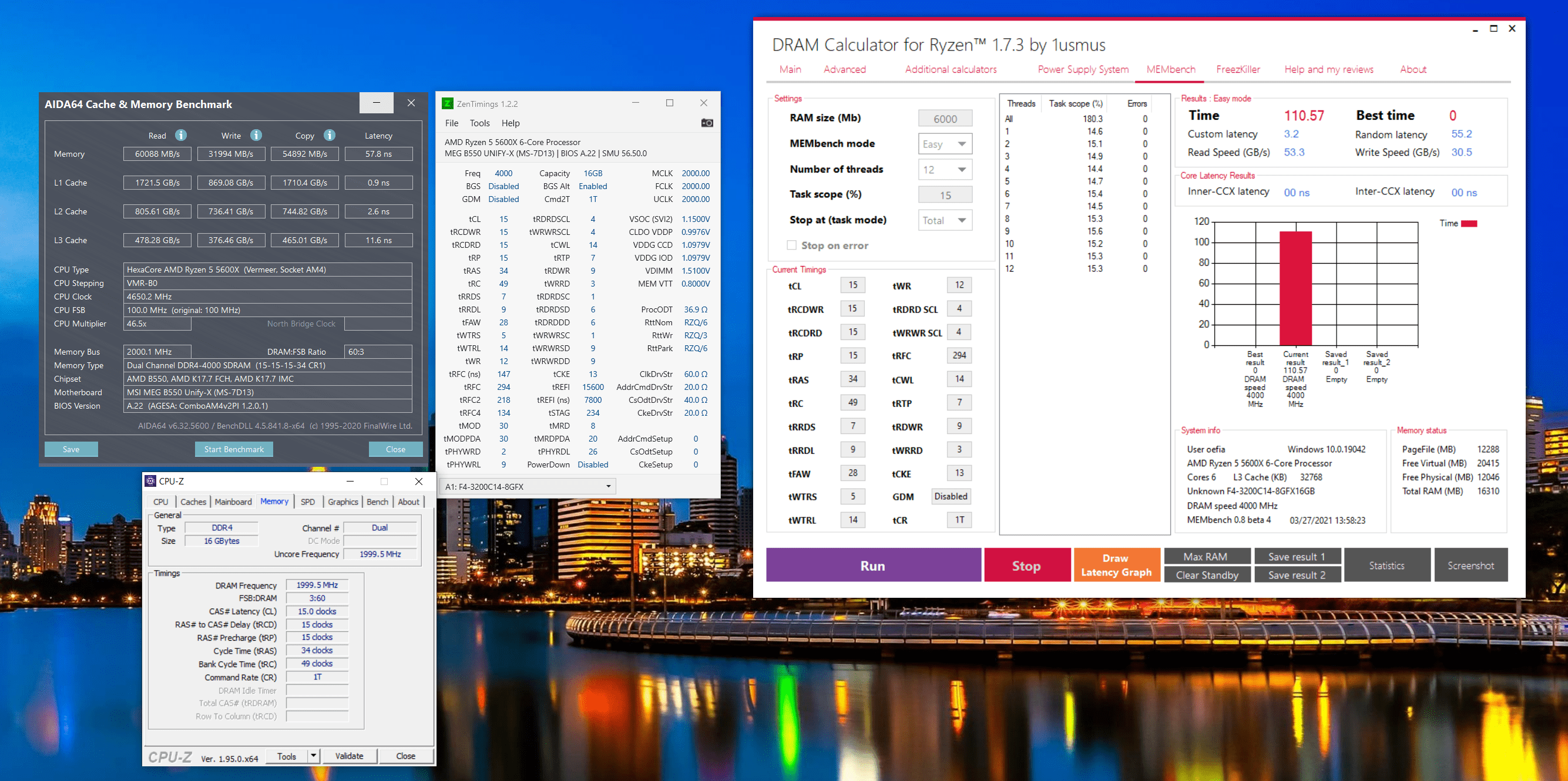Viewport: 1568px width, 781px height.
Task: Click the red Current result bar in chart
Action: coord(1295,288)
